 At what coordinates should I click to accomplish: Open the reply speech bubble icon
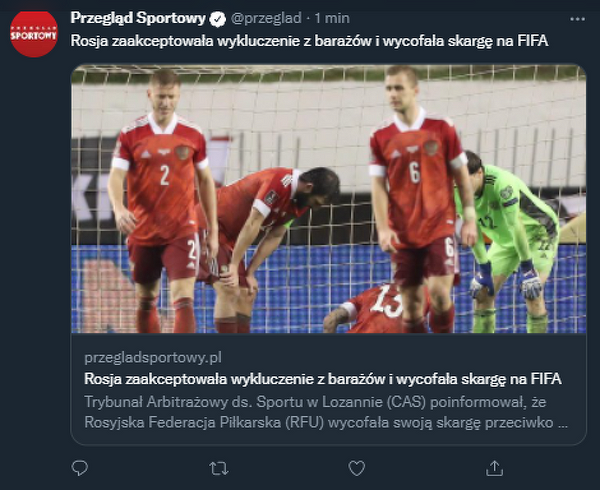point(80,468)
